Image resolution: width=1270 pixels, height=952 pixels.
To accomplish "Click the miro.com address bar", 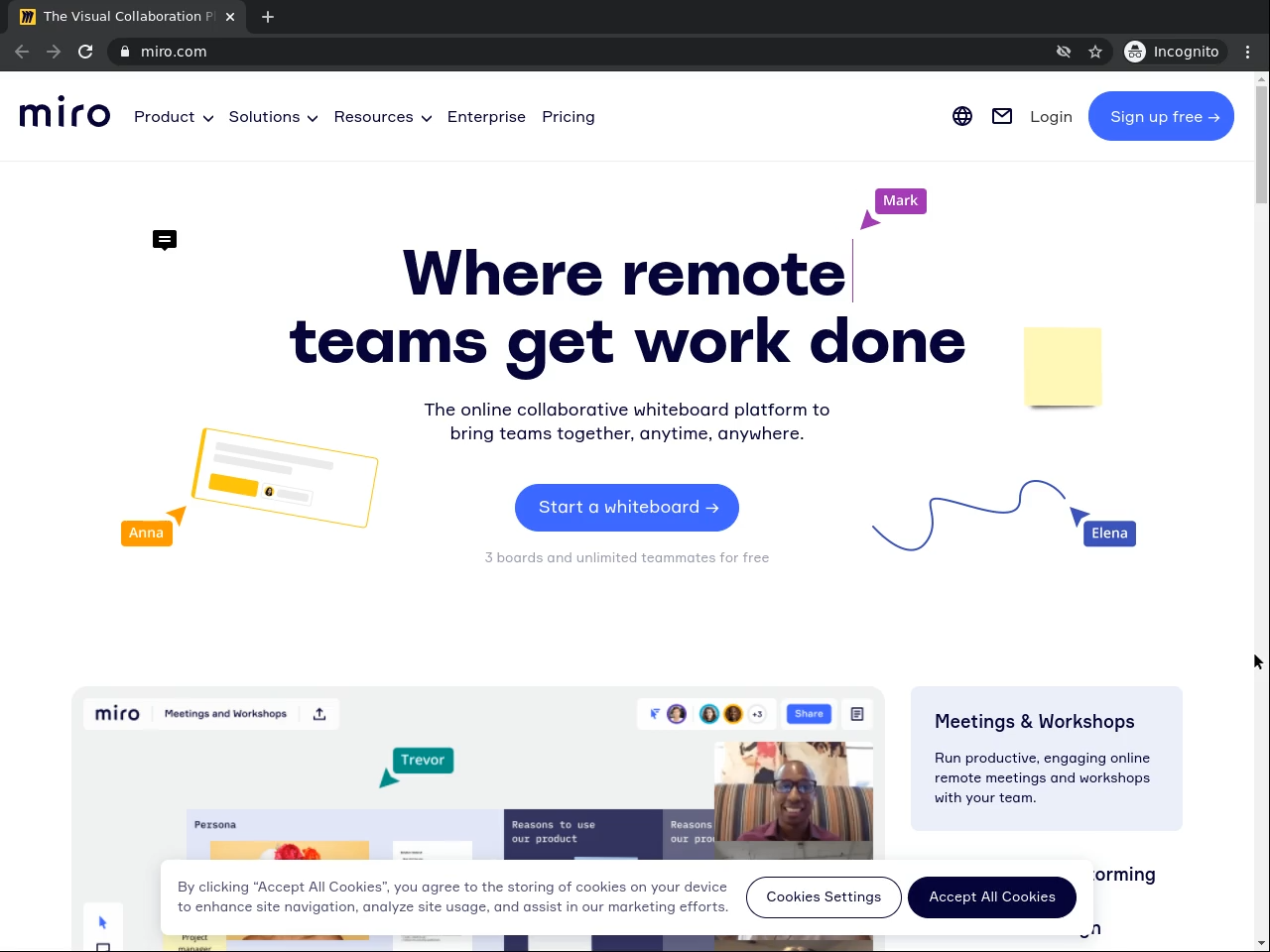I will 585,52.
